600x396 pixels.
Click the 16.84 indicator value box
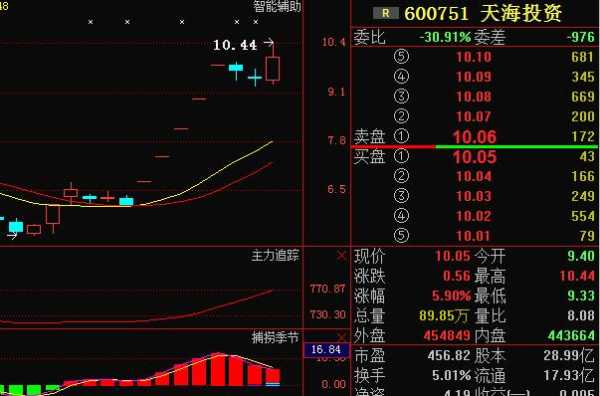tap(326, 350)
